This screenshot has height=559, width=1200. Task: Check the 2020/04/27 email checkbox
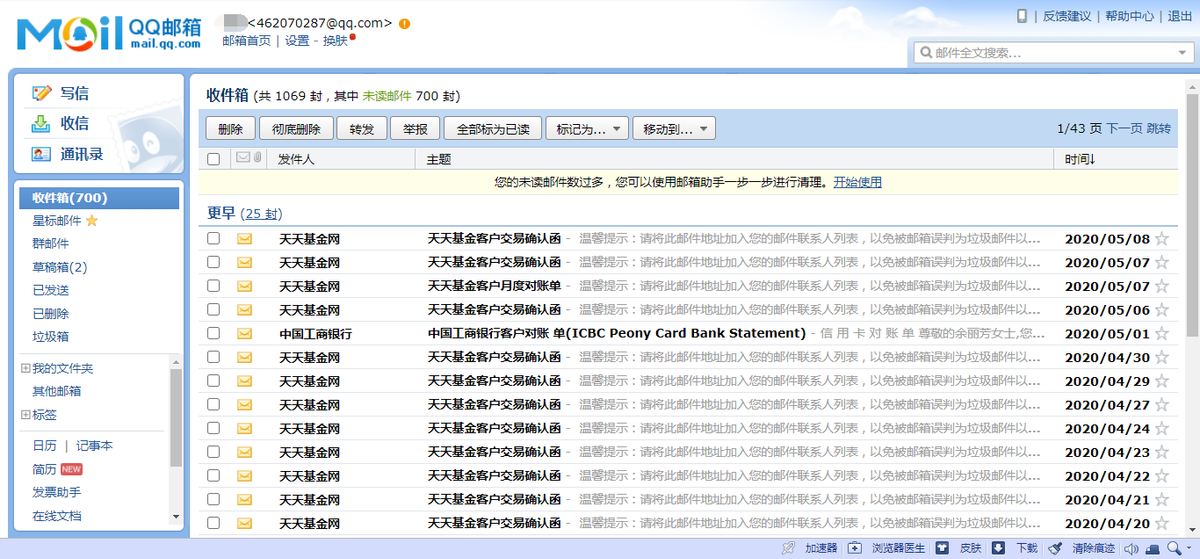pos(213,404)
